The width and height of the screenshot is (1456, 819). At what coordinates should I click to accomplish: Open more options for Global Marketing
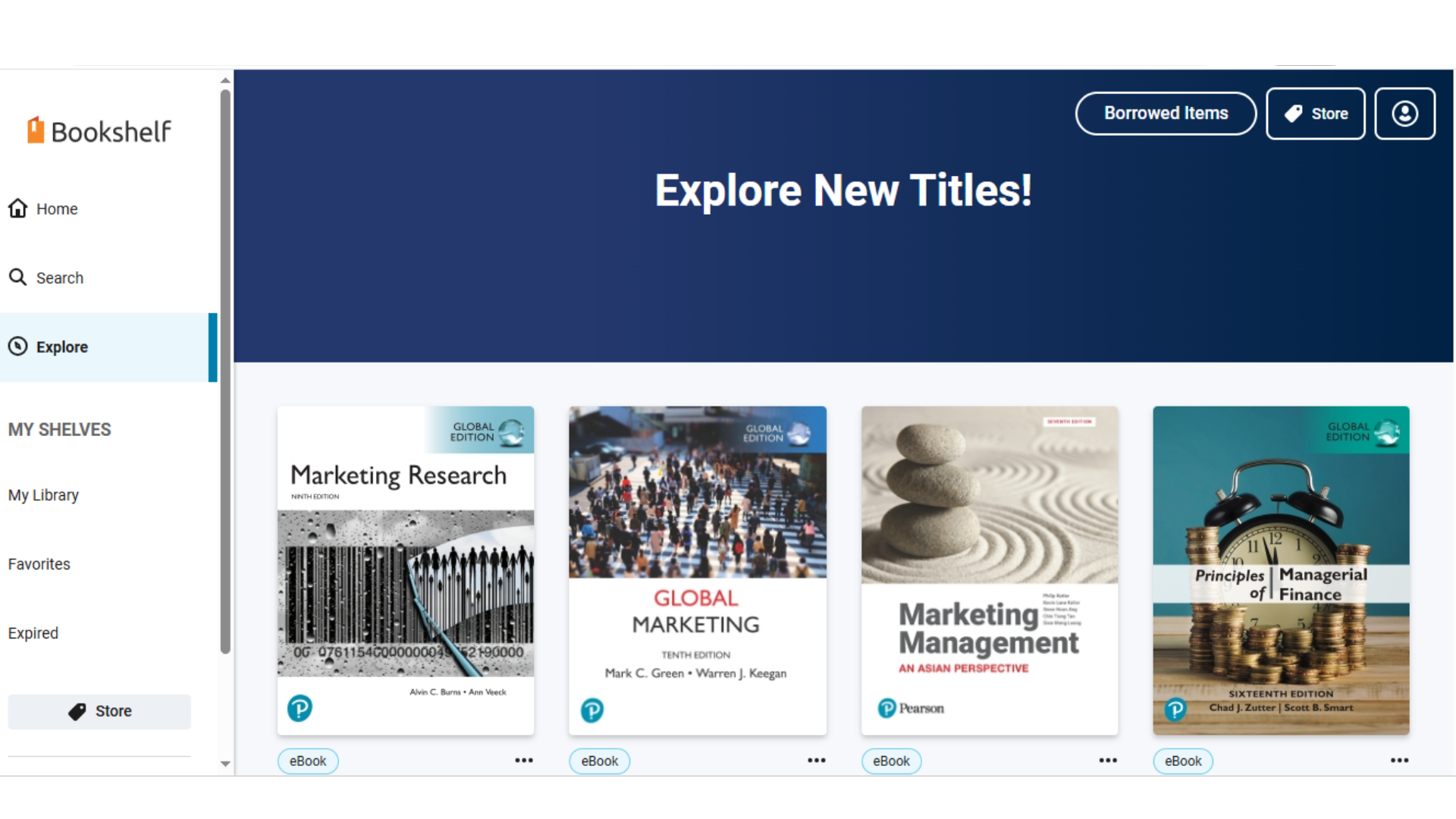(817, 760)
